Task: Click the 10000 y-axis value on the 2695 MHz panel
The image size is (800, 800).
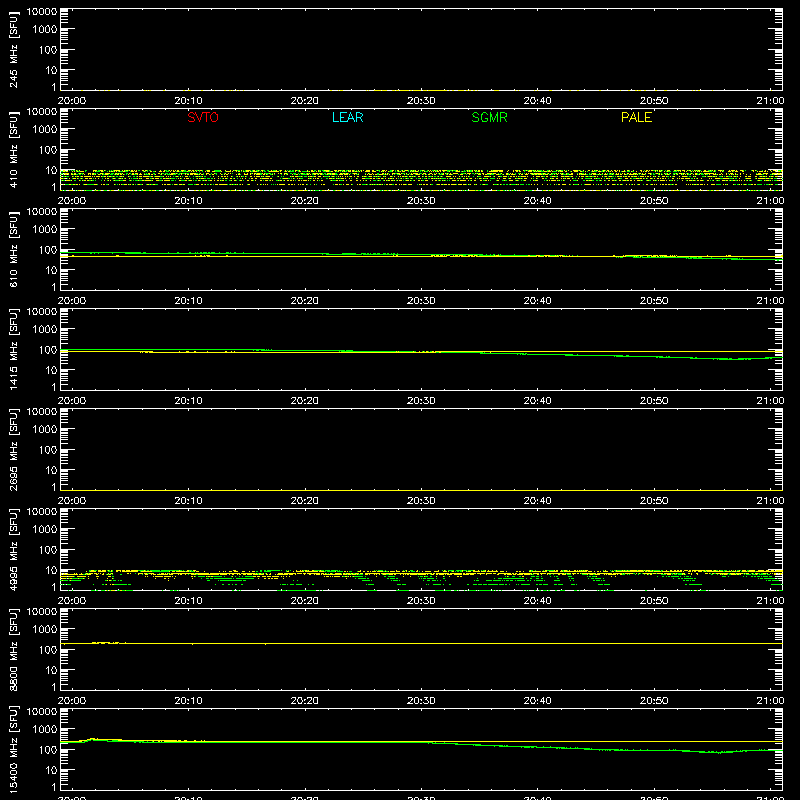Action: pos(42,411)
